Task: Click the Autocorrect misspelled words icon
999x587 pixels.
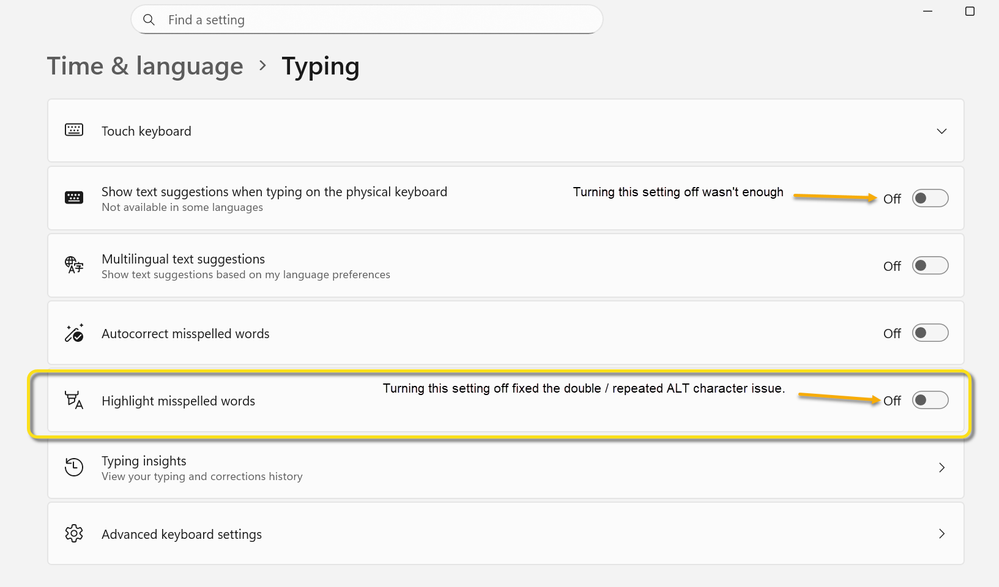Action: click(74, 333)
